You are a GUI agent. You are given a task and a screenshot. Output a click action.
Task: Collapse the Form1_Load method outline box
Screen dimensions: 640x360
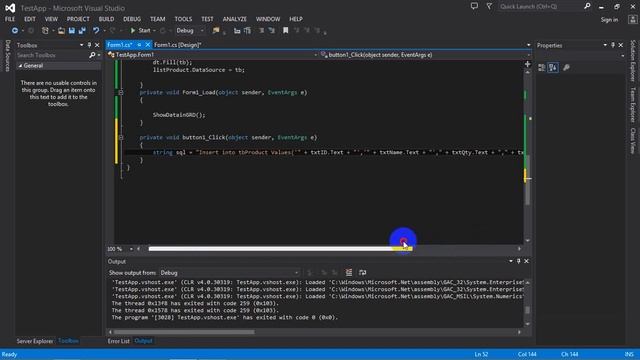(x=121, y=93)
